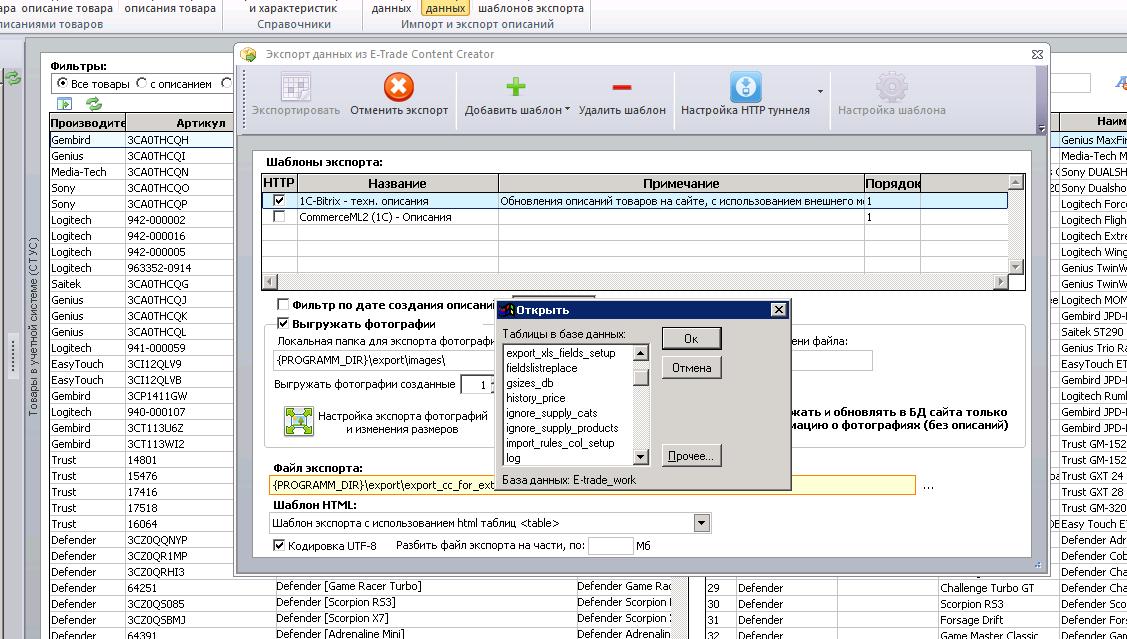Click и характеристик ribbon item
The width and height of the screenshot is (1127, 639).
[293, 9]
